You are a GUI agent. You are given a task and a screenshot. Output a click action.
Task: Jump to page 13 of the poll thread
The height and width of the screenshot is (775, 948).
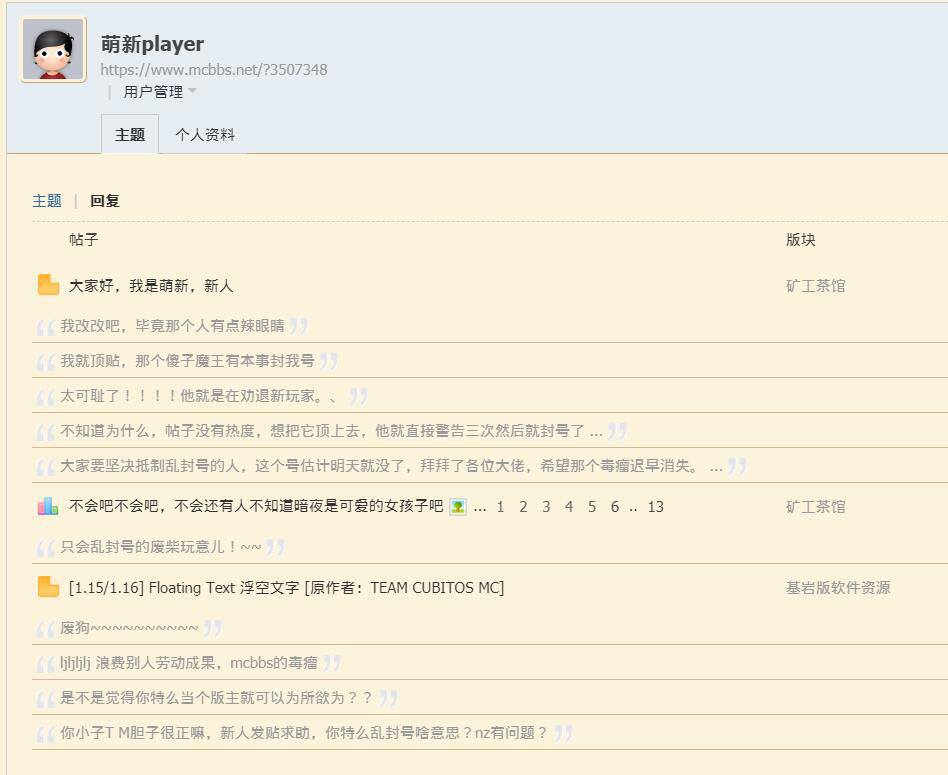click(x=656, y=507)
